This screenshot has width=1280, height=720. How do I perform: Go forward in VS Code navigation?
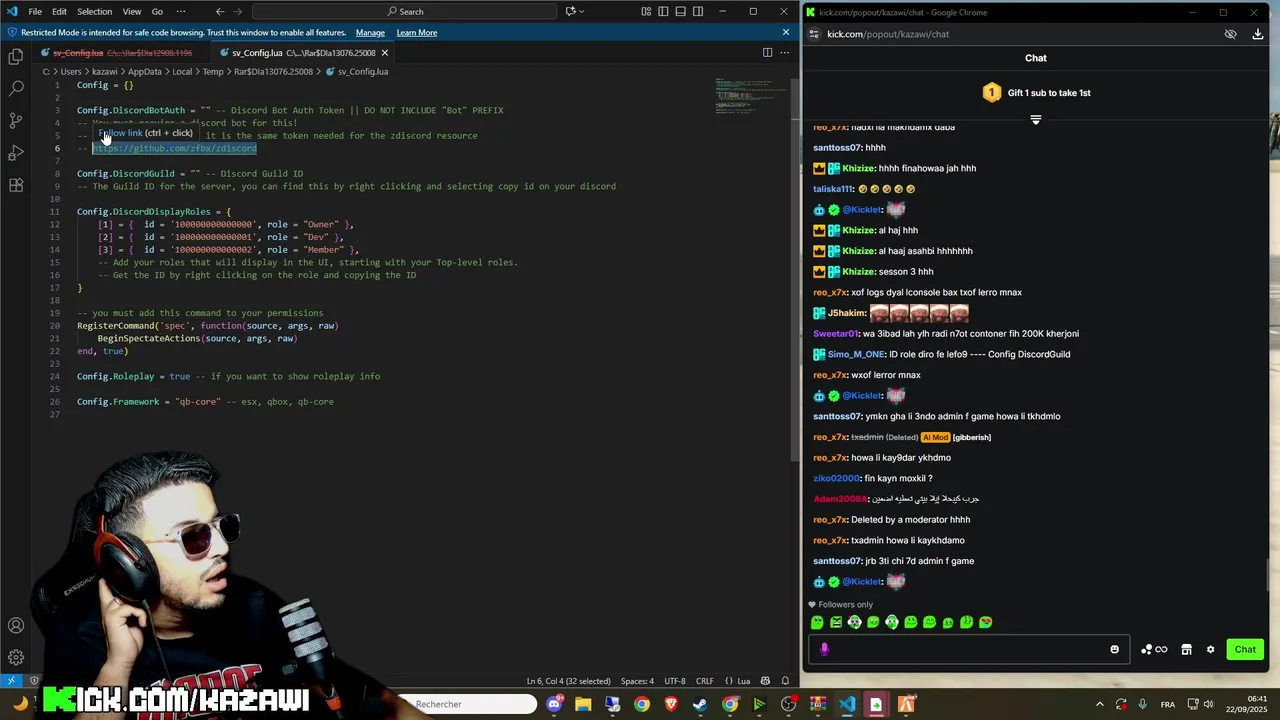[x=240, y=11]
